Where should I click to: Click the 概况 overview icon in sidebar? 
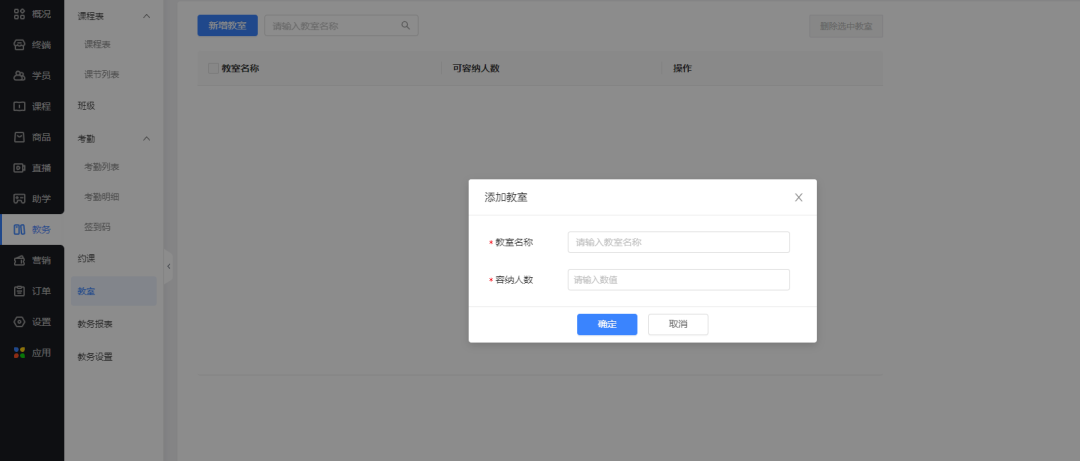tap(19, 14)
